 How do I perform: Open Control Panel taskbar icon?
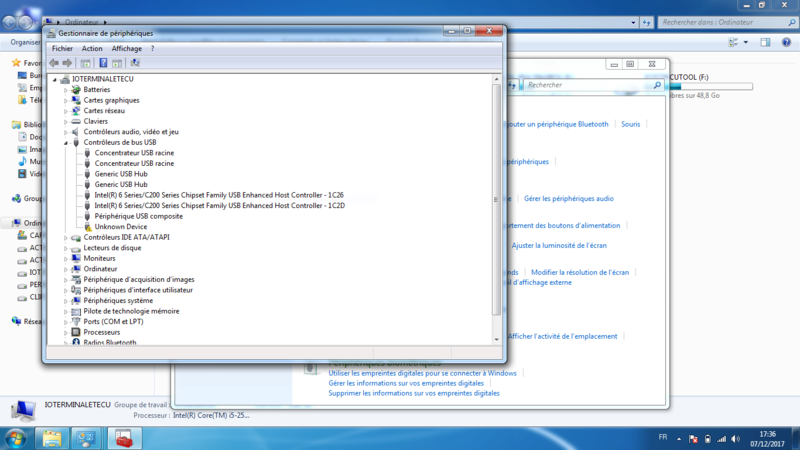[86, 438]
